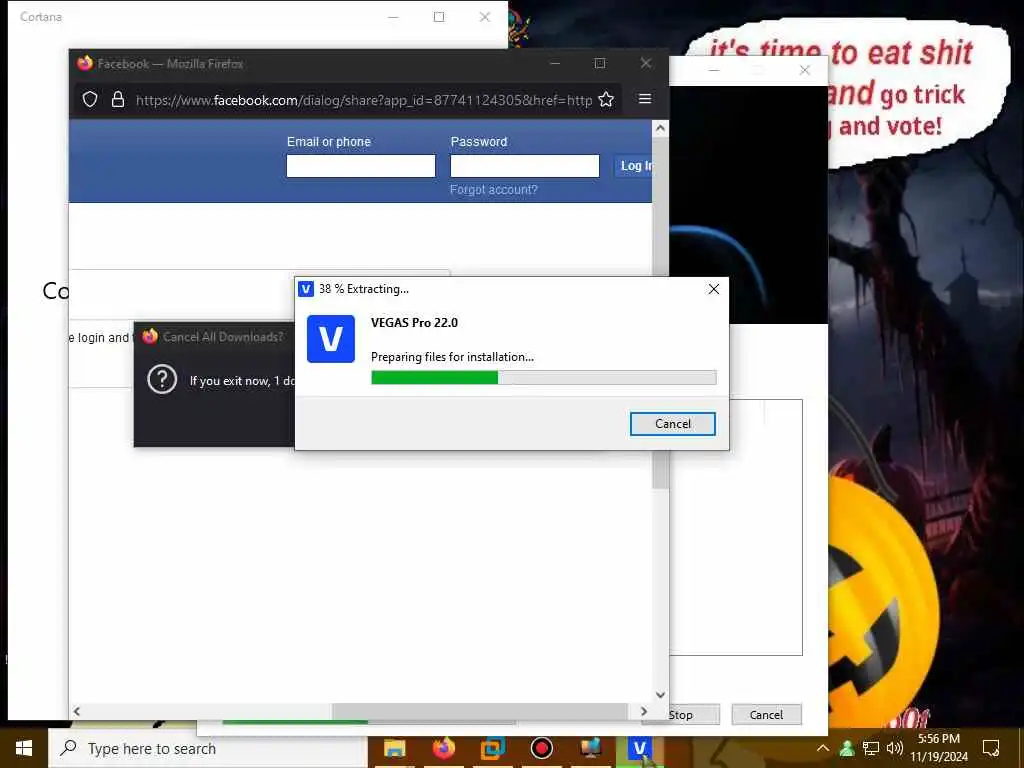Click the Firefox horizontal scrollbar thumb
Viewport: 1024px width, 768px height.
pos(480,711)
